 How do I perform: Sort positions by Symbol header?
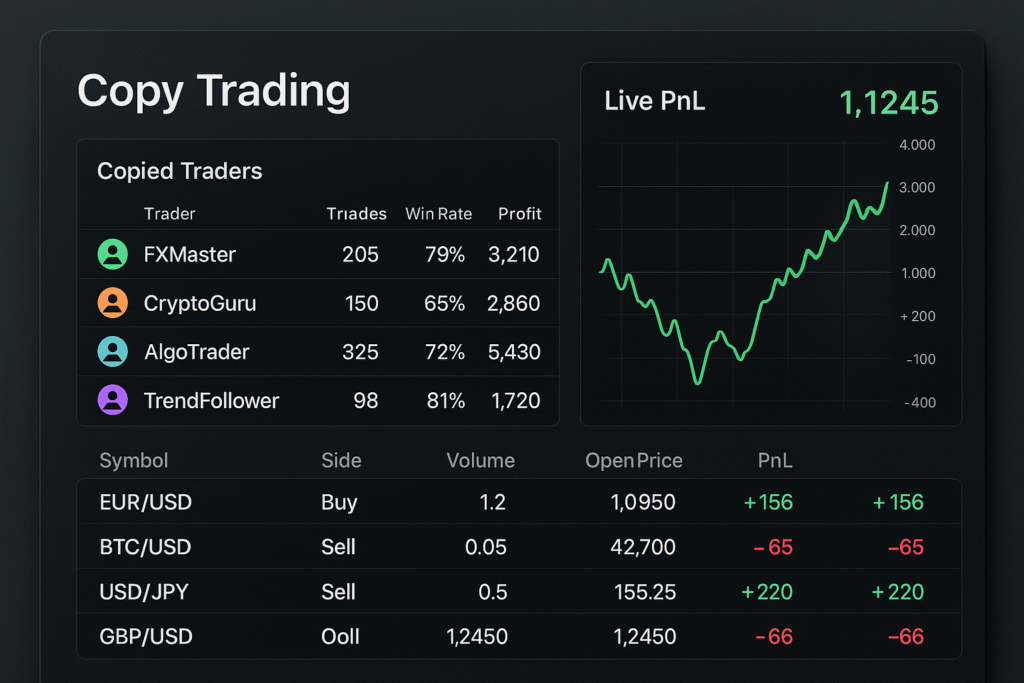coord(134,461)
